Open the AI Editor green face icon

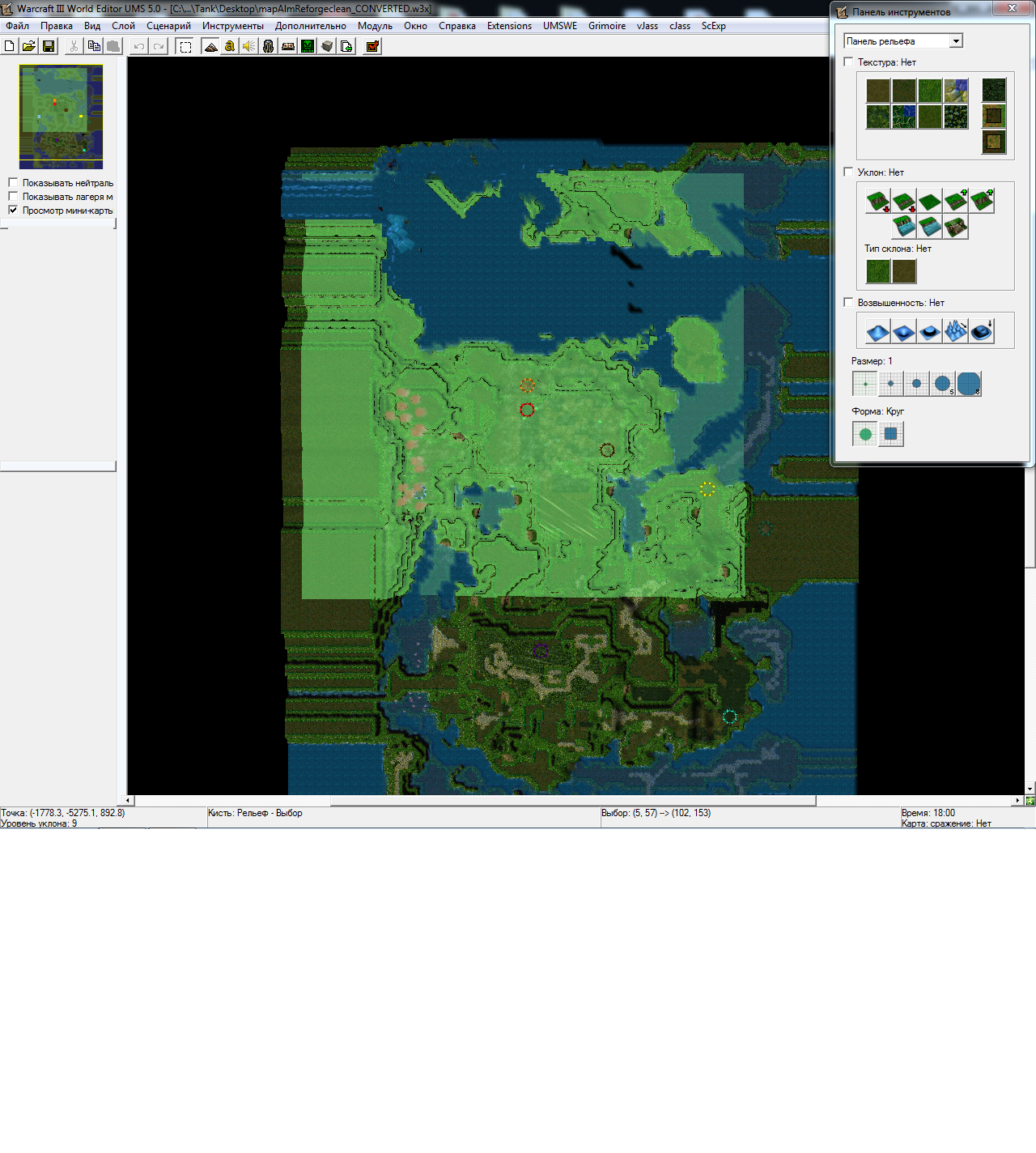[x=308, y=46]
